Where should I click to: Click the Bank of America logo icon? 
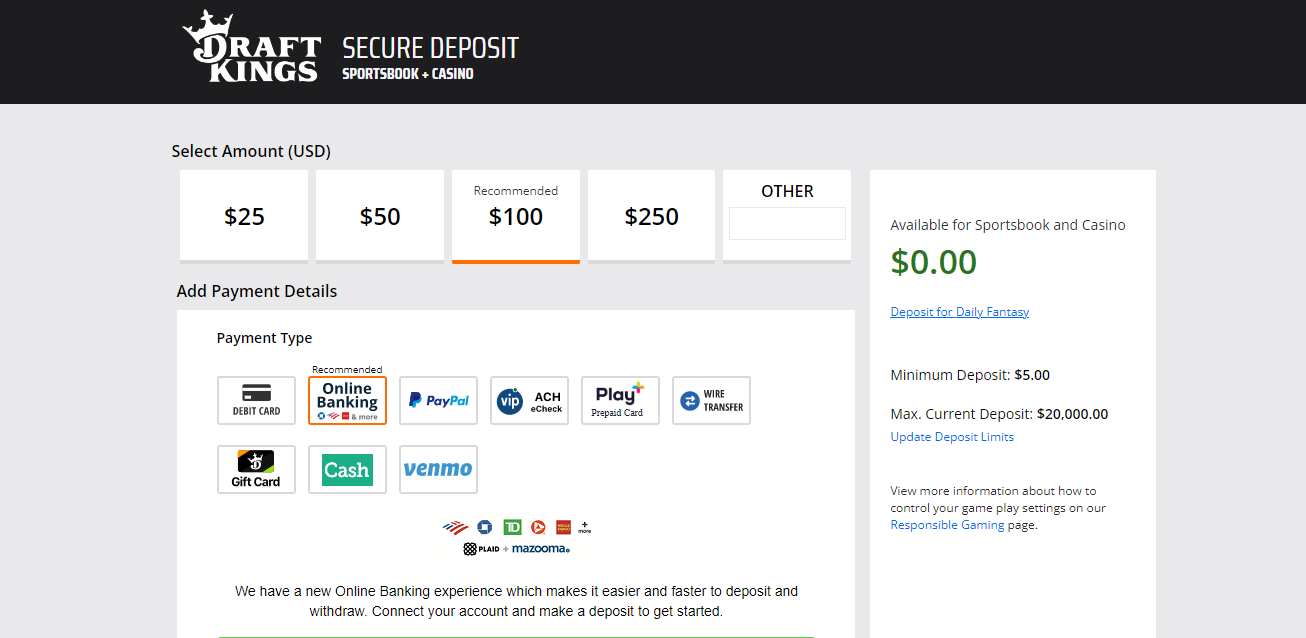click(455, 527)
